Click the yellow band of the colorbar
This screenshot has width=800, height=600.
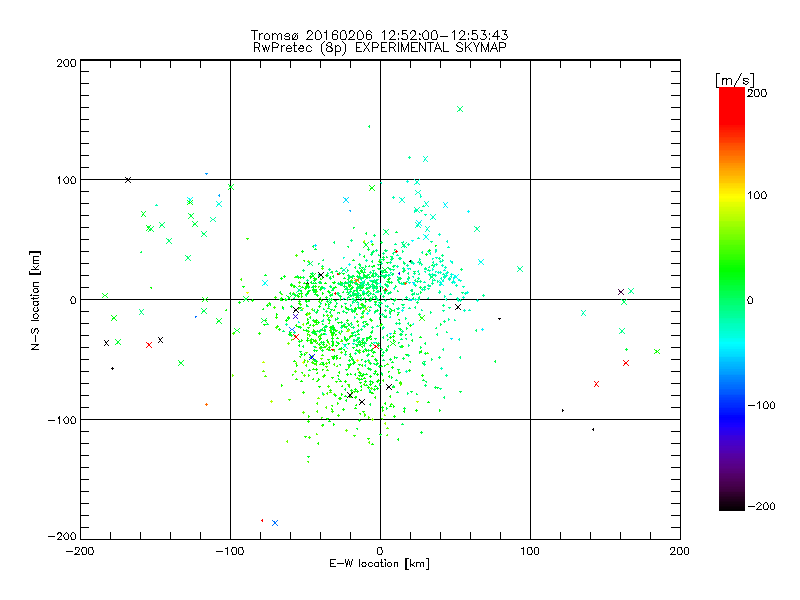732,196
